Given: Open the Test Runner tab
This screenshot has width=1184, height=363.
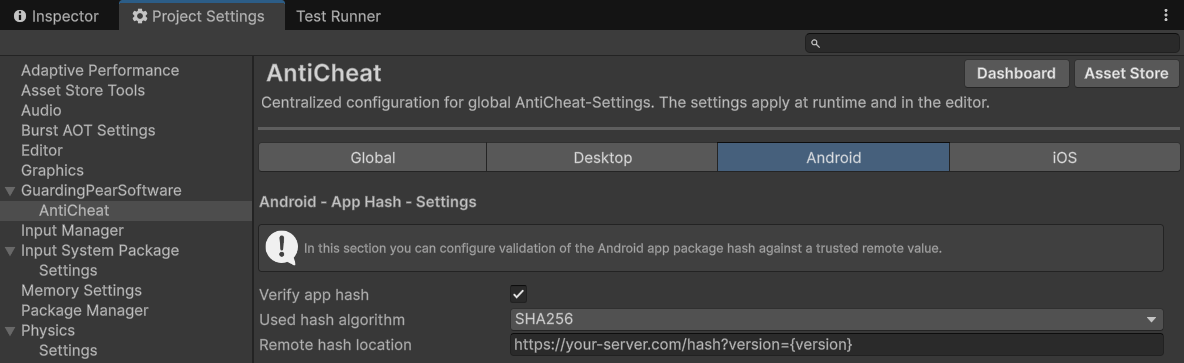Looking at the screenshot, I should pos(338,16).
